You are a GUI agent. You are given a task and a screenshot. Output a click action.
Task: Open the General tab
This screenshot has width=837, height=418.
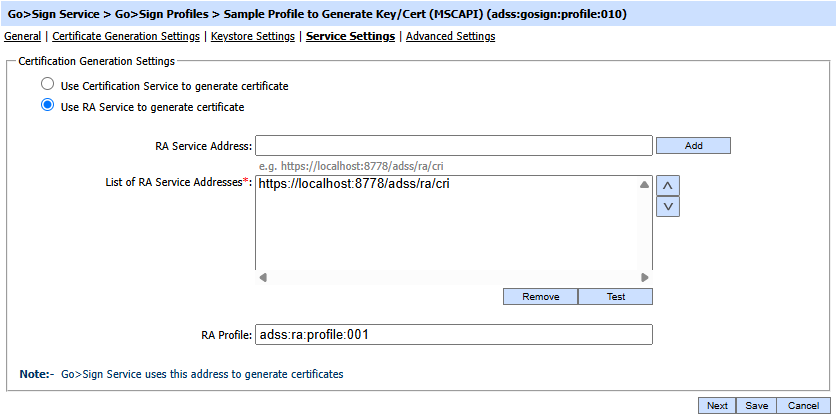click(23, 36)
